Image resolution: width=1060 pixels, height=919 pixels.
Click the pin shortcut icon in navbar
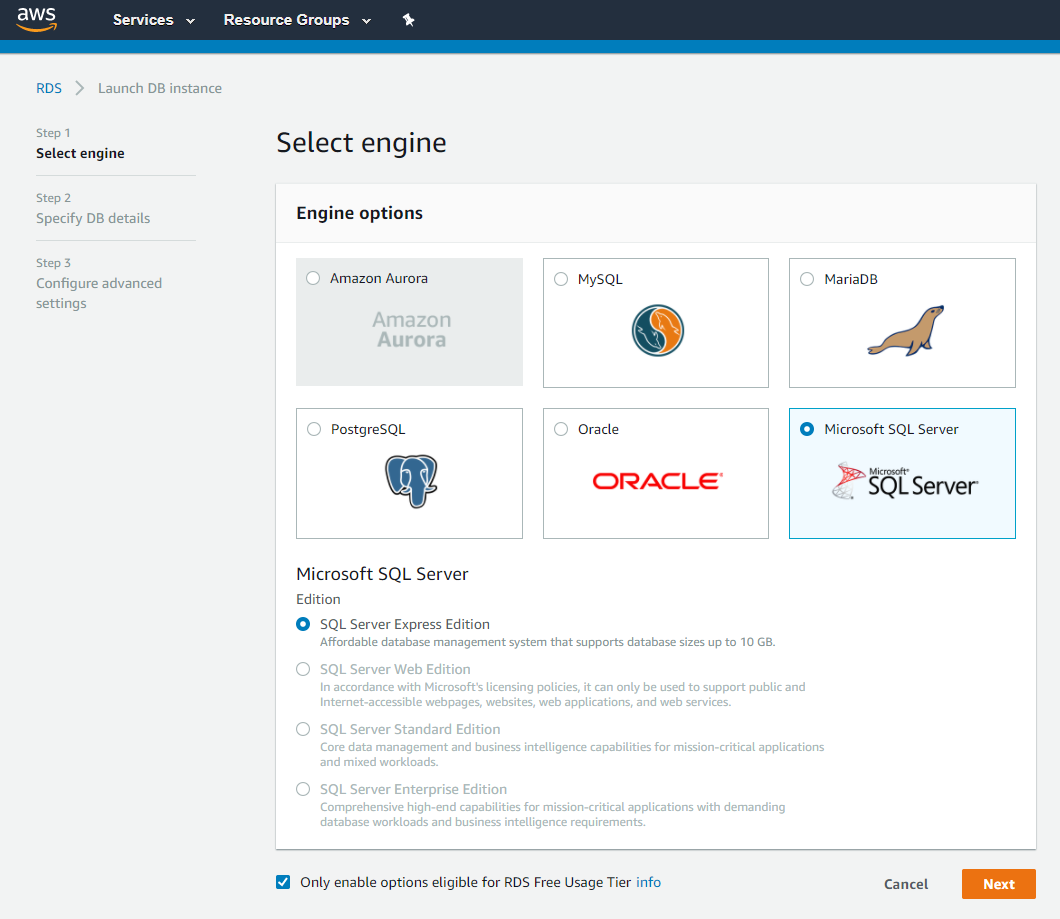[x=408, y=20]
